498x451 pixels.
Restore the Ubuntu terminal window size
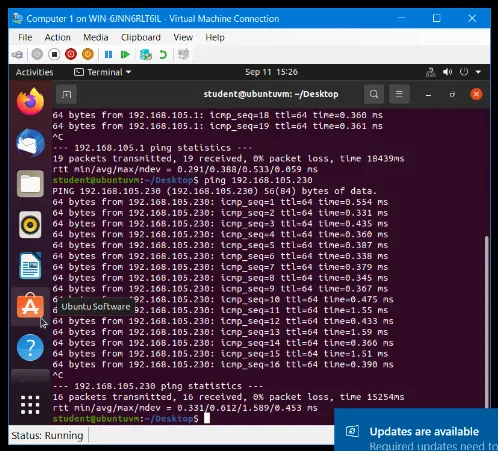point(452,95)
